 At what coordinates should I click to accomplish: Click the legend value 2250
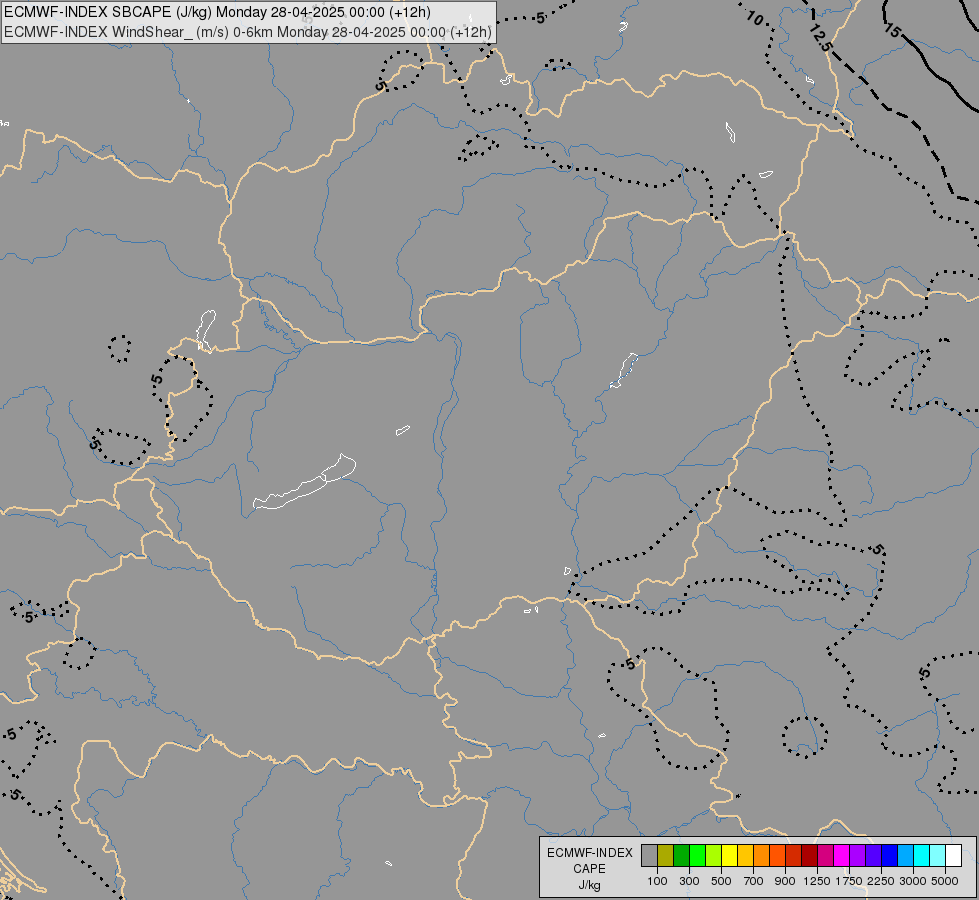tap(881, 881)
